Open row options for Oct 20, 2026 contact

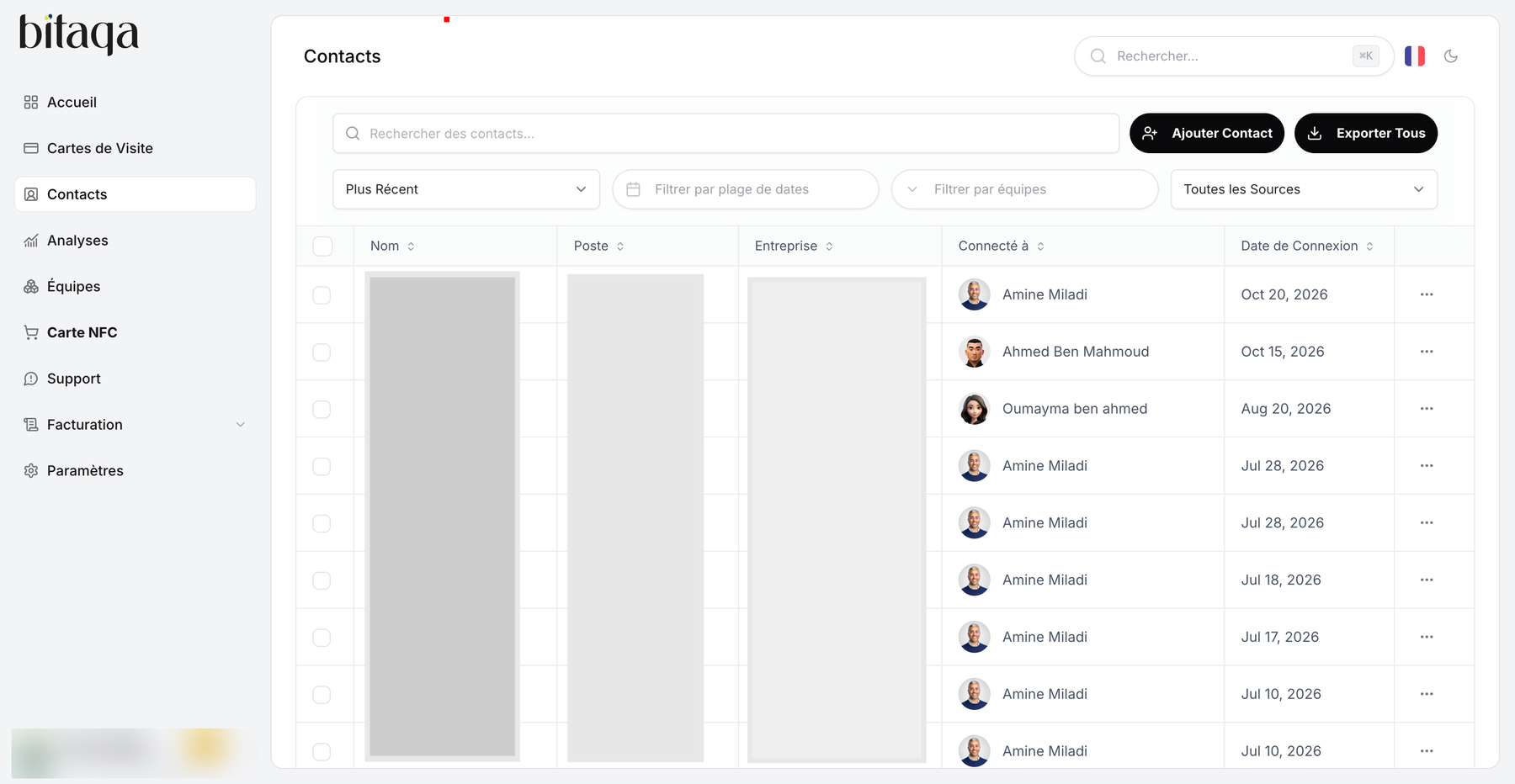1427,294
